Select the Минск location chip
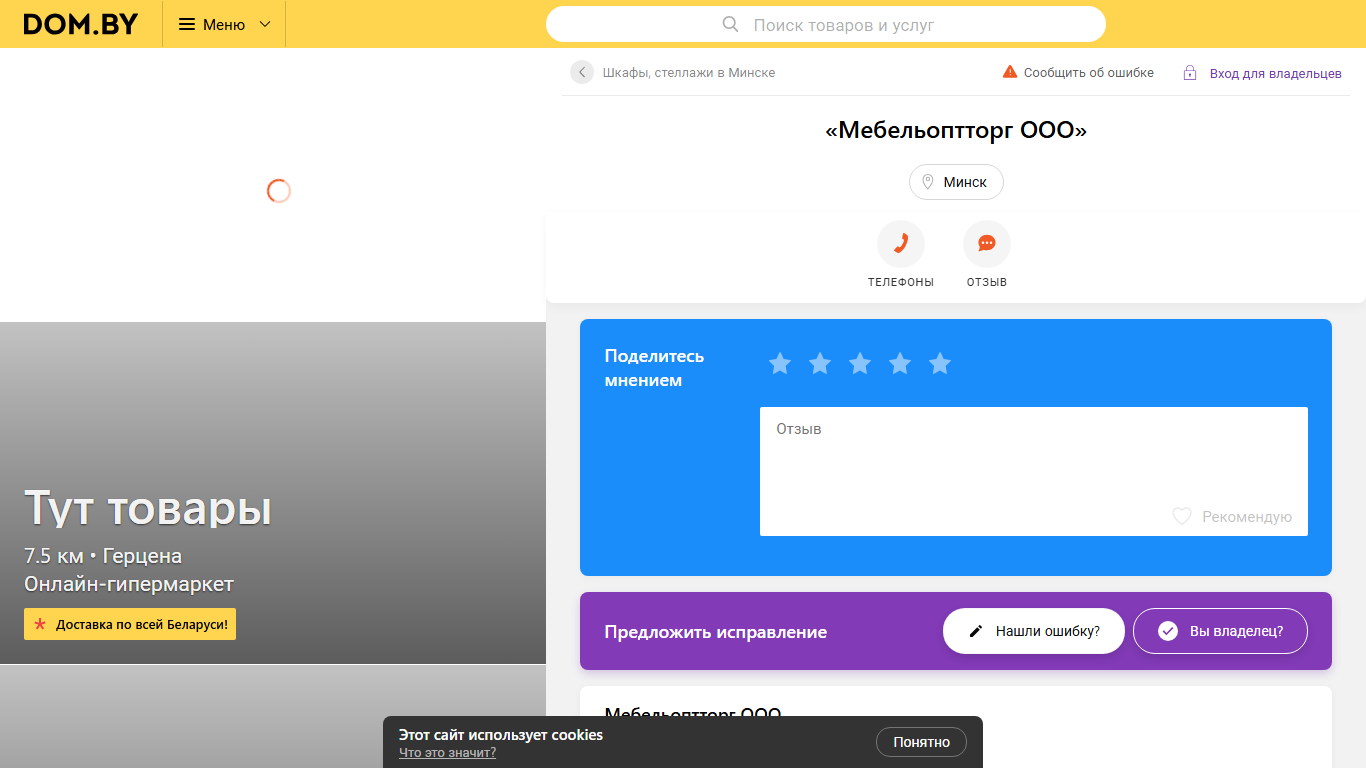 point(956,182)
